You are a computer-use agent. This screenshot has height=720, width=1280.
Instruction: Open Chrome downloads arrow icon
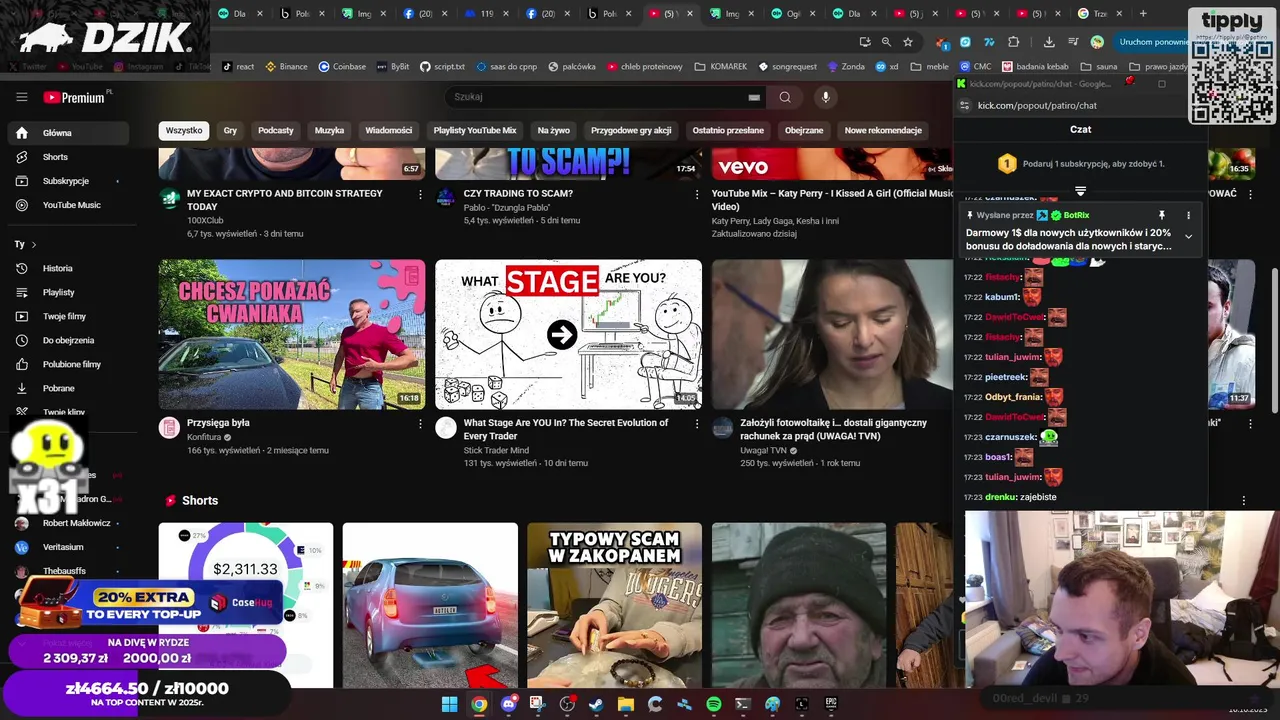click(1049, 42)
